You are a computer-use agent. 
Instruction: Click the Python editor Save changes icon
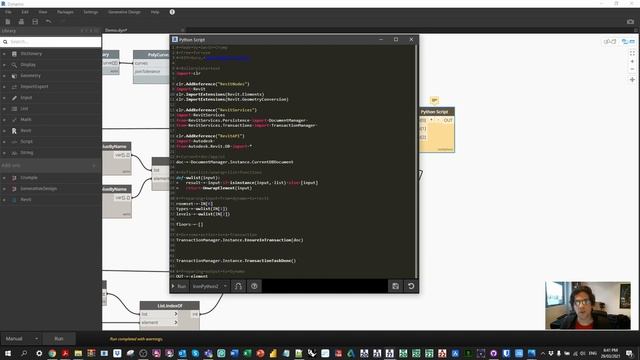pyautogui.click(x=396, y=286)
